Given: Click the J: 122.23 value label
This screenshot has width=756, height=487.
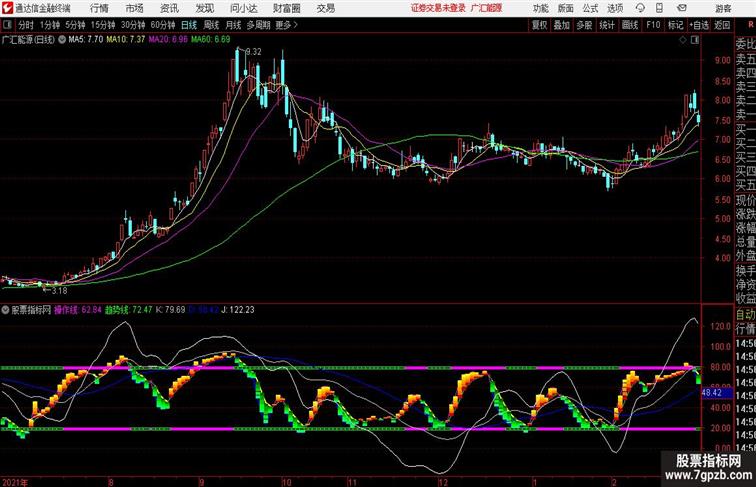Looking at the screenshot, I should tap(238, 310).
